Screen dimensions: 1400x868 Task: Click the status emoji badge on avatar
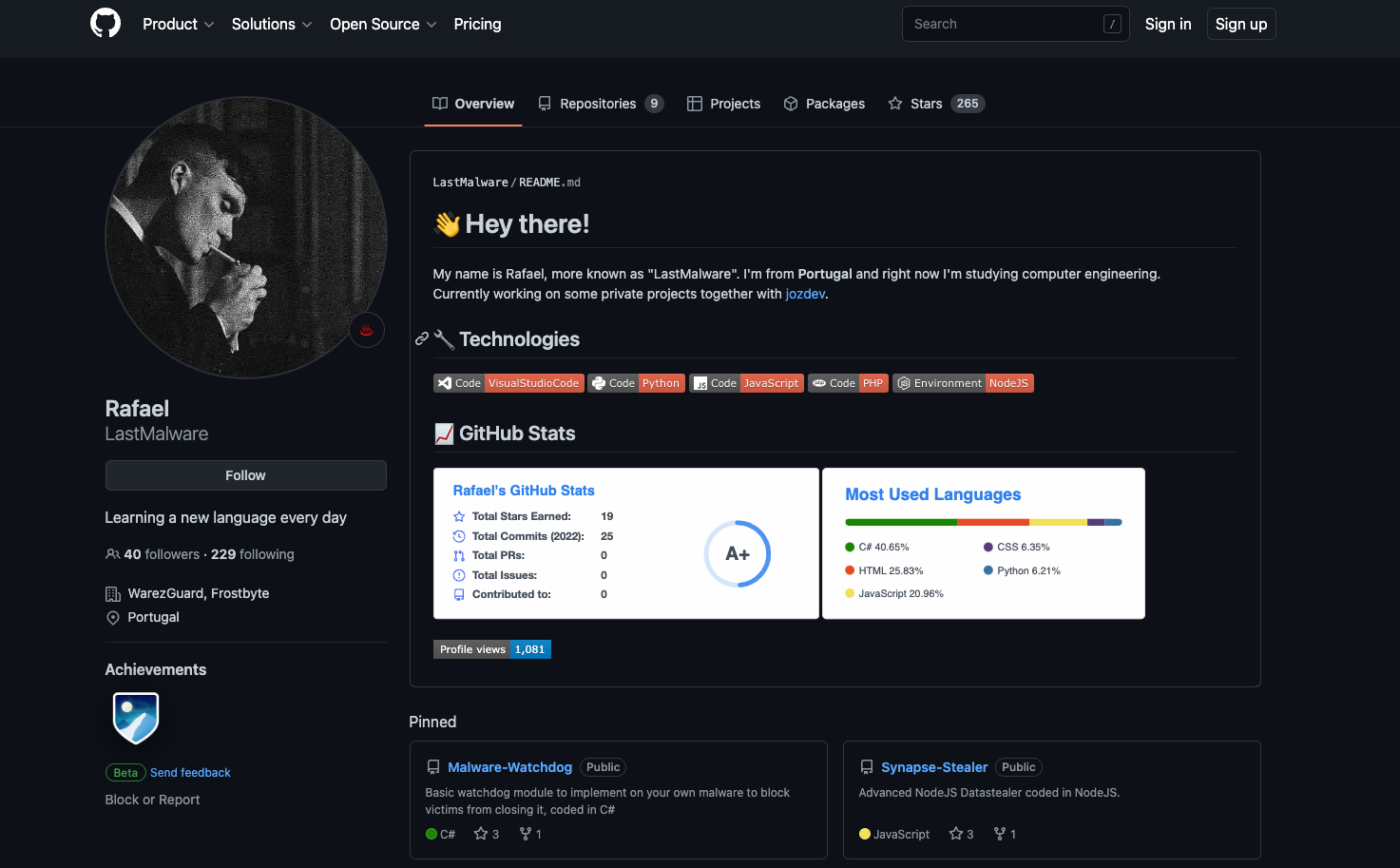[367, 330]
